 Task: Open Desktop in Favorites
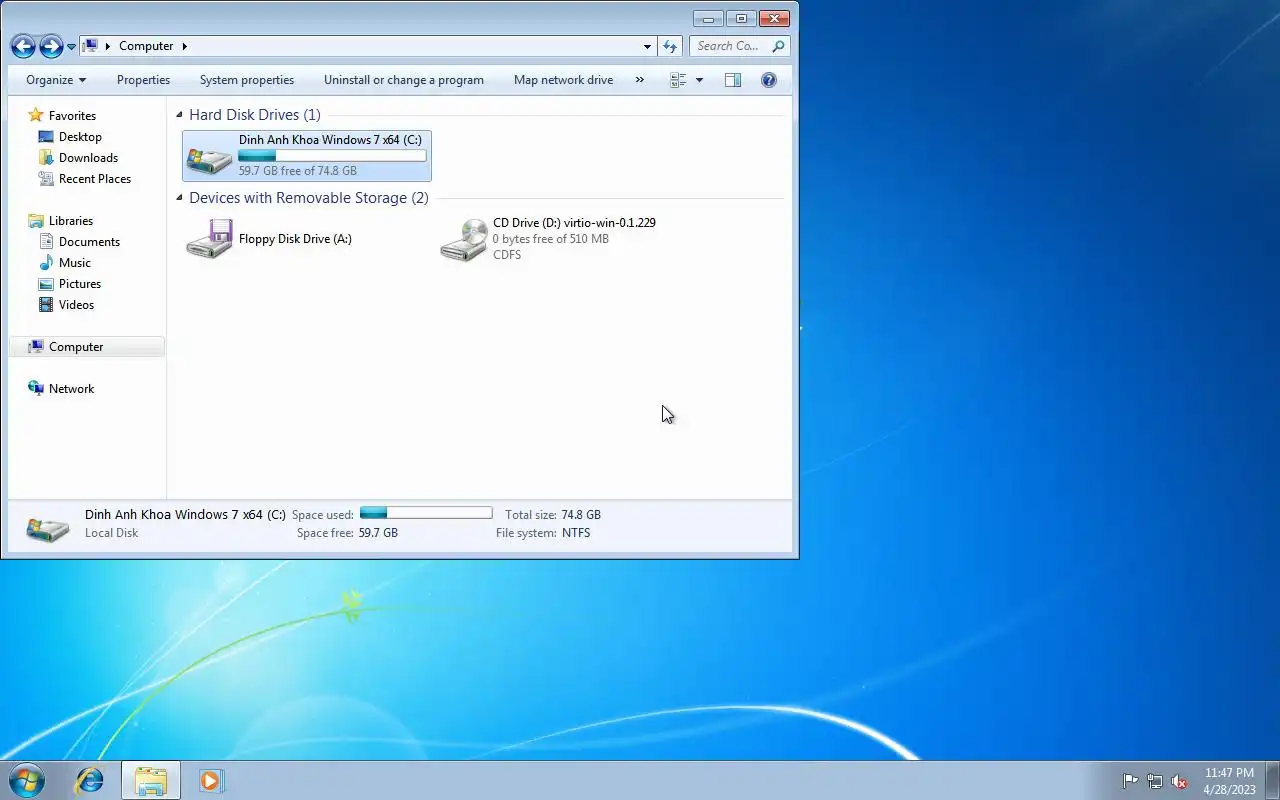[80, 137]
